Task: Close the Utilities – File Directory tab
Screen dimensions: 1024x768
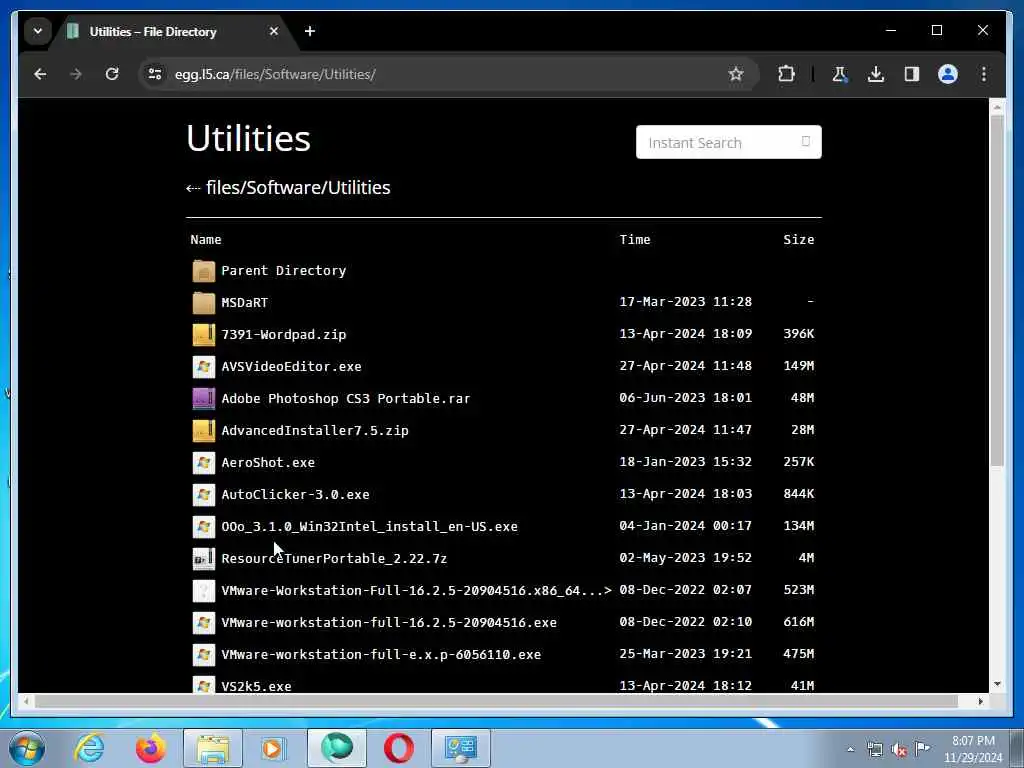Action: (x=274, y=31)
